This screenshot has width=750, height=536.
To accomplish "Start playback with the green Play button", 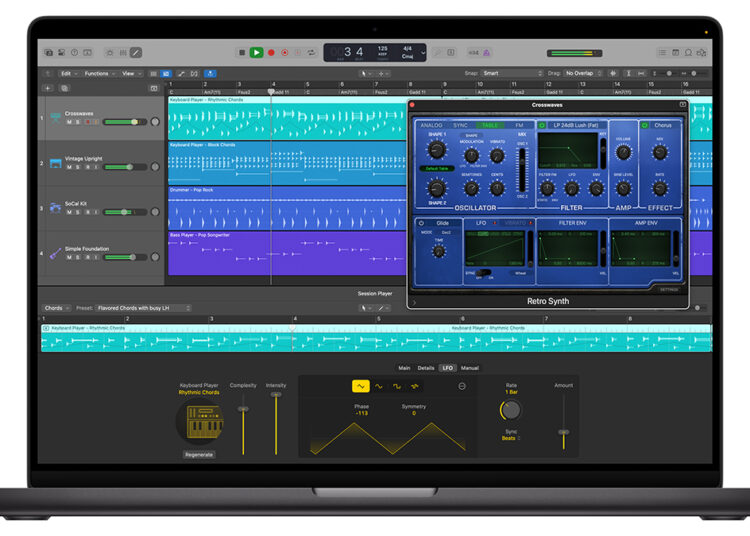I will point(256,53).
